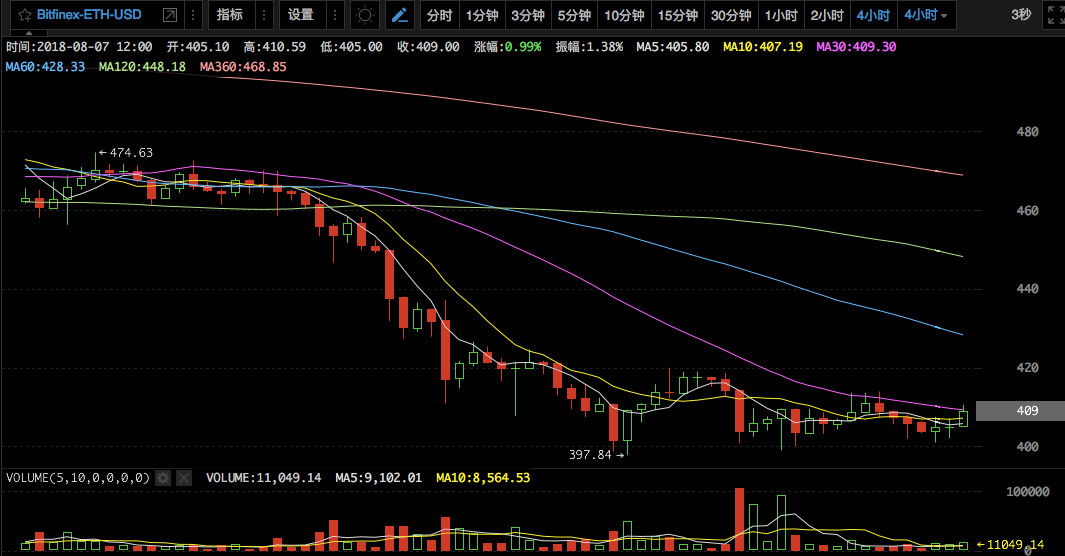Click the green MA120:448.18 readout

coord(142,67)
